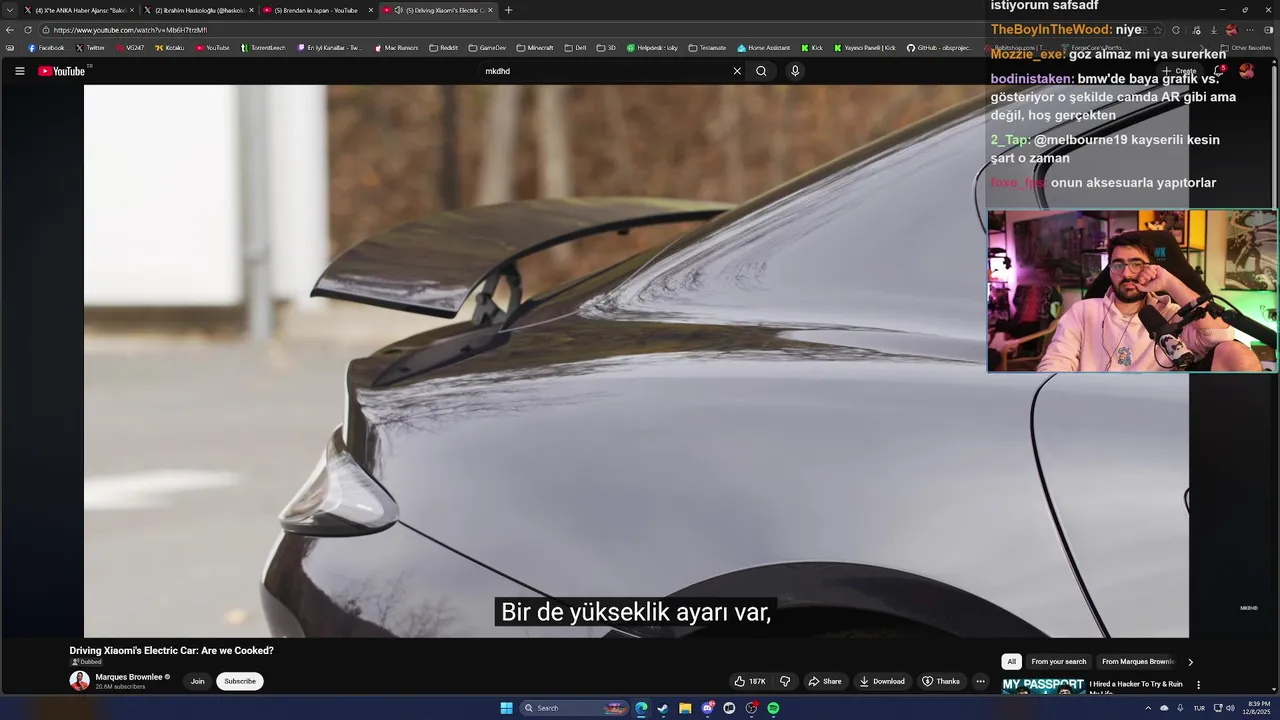
Task: Dislike the Xiaomi video
Action: pyautogui.click(x=785, y=681)
